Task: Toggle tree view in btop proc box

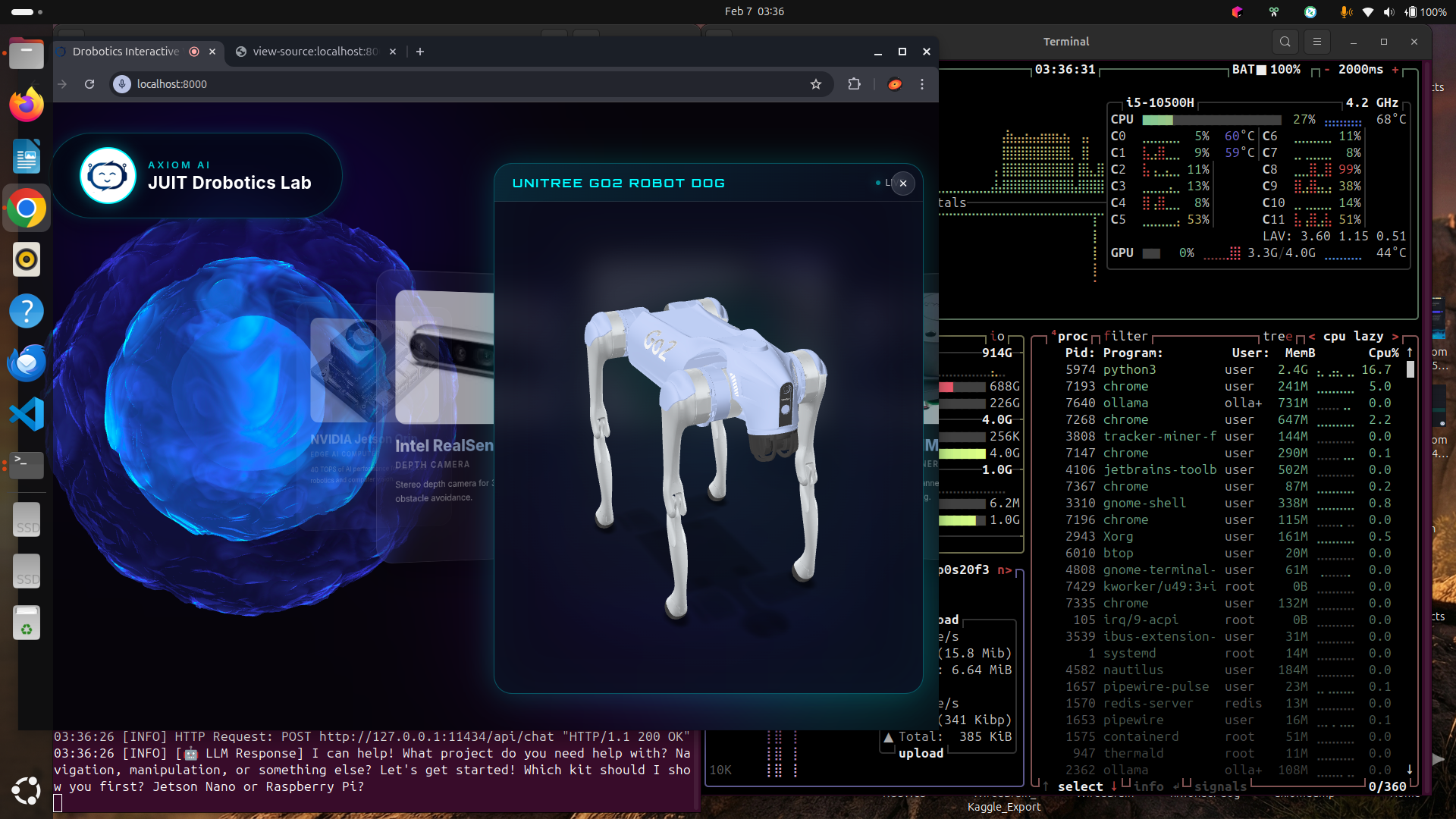Action: pos(1278,336)
